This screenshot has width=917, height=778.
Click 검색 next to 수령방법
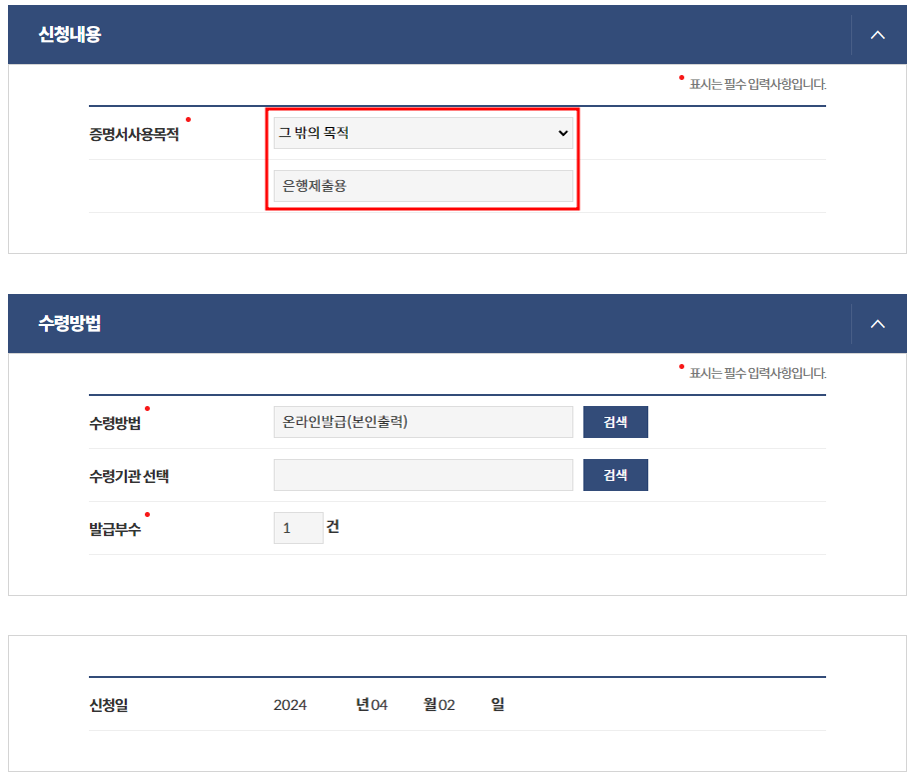615,422
